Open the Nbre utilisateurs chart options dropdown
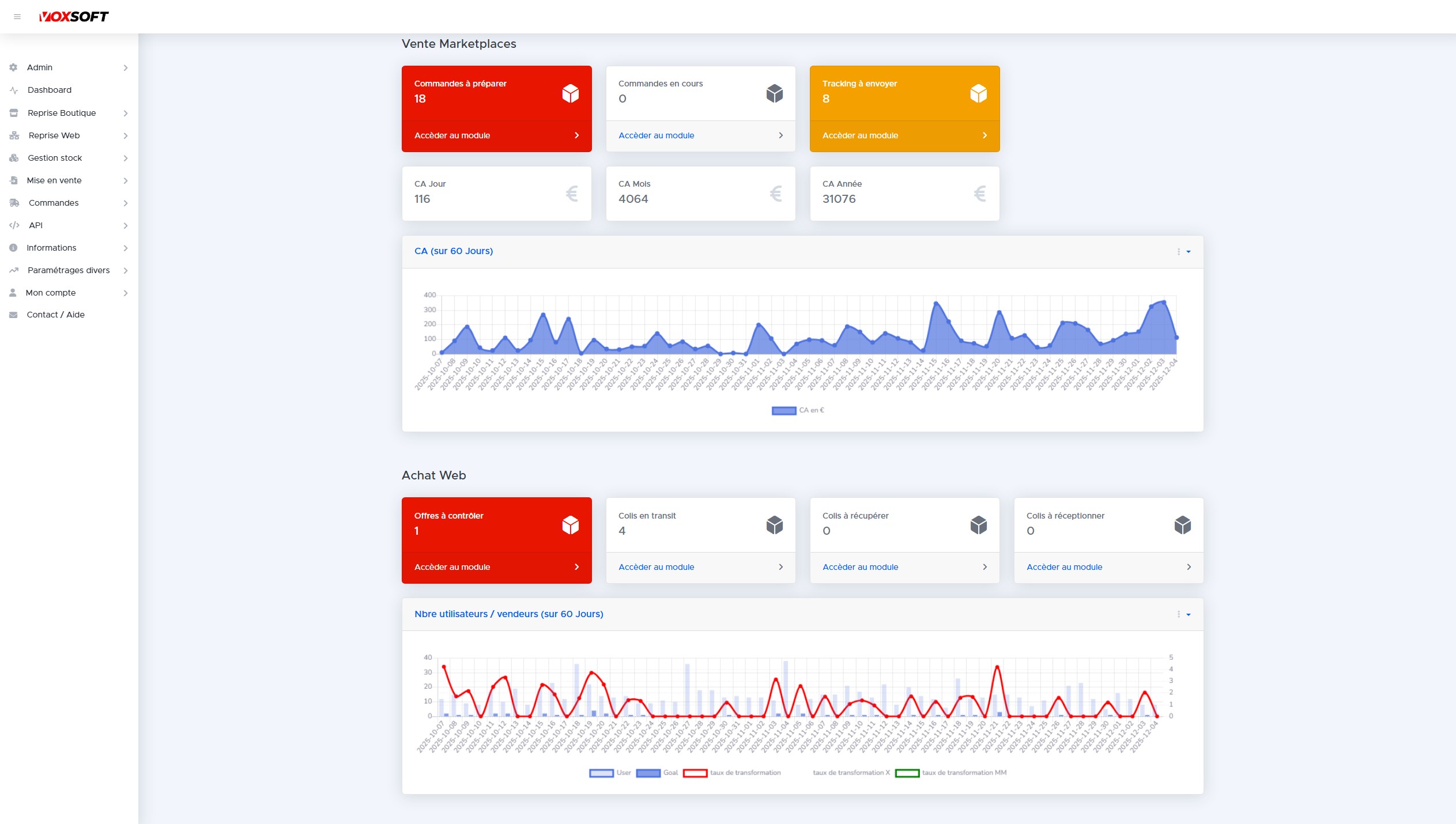The image size is (1456, 824). (1183, 615)
